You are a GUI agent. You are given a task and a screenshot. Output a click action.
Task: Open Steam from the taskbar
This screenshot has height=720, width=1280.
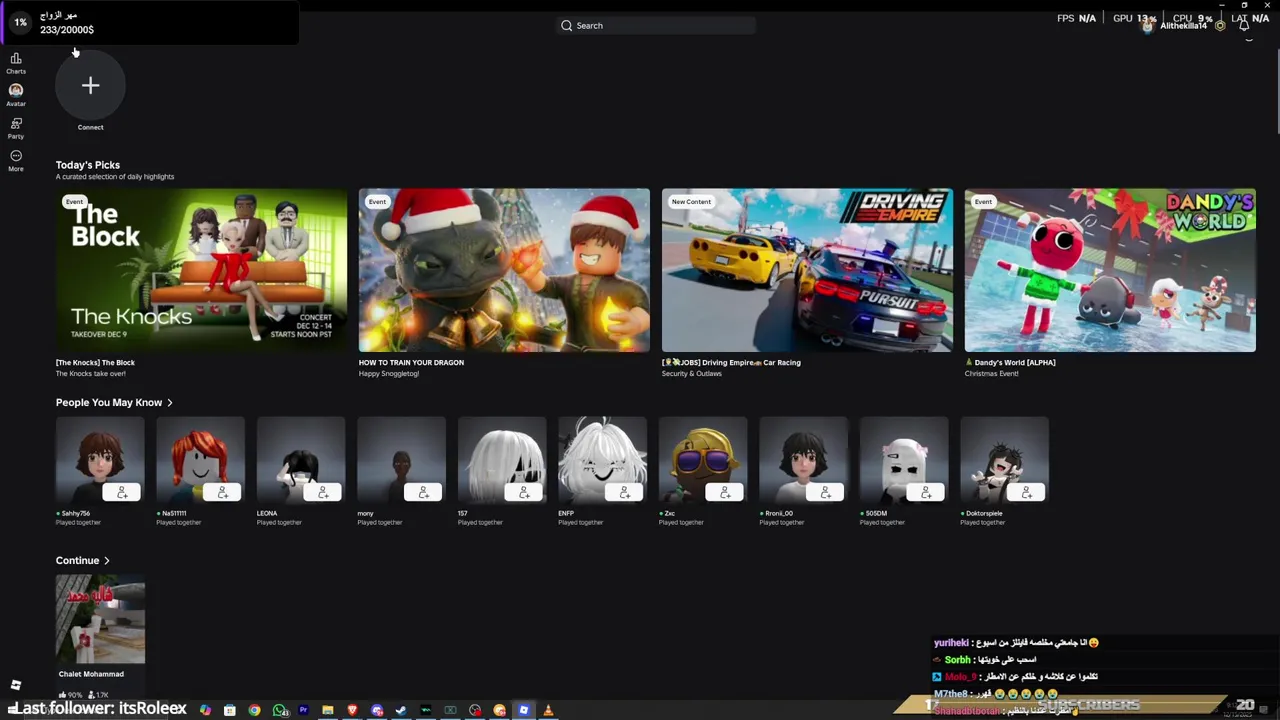click(x=401, y=710)
